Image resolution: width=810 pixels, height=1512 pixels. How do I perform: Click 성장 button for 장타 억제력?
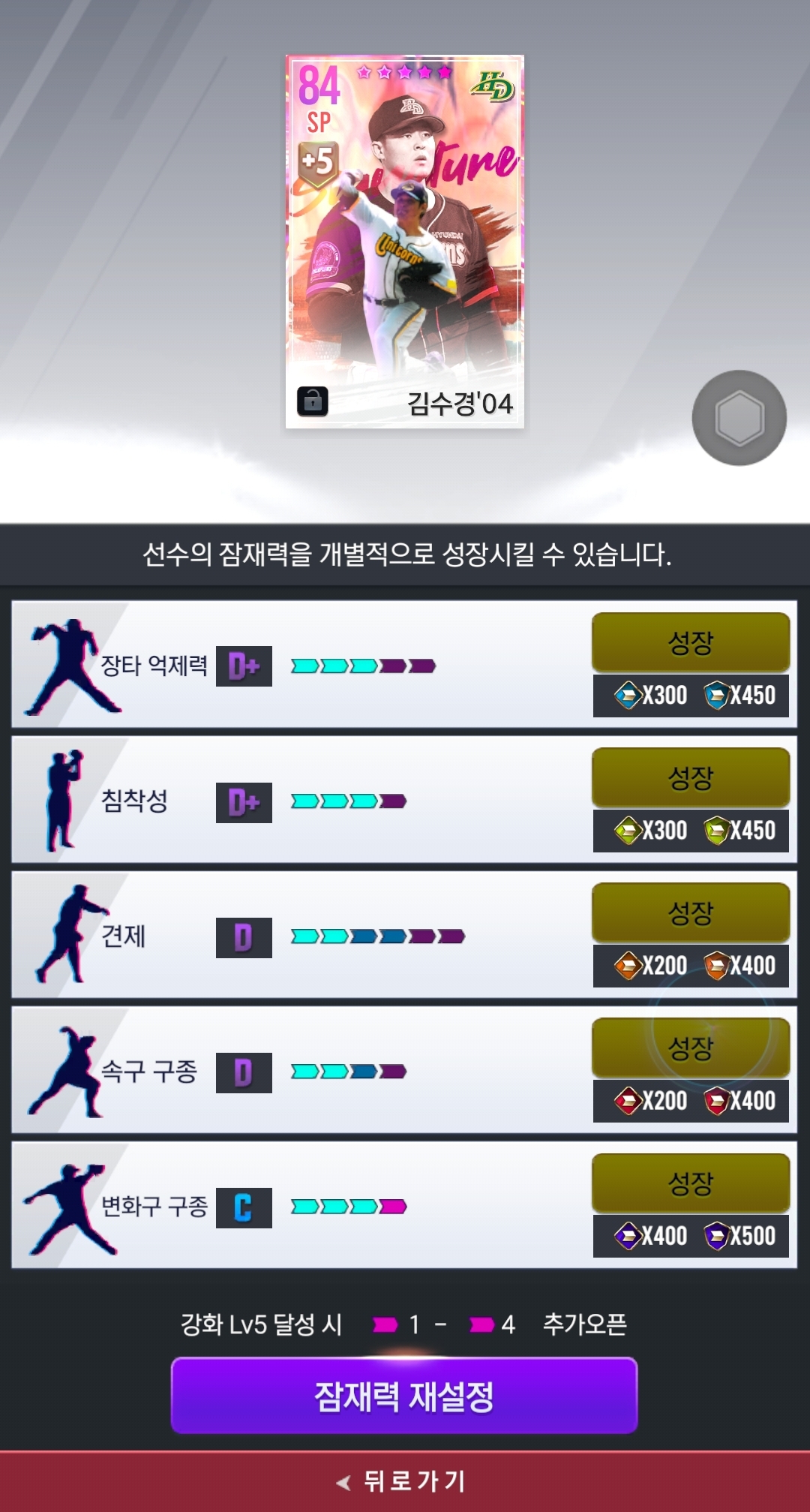(691, 642)
